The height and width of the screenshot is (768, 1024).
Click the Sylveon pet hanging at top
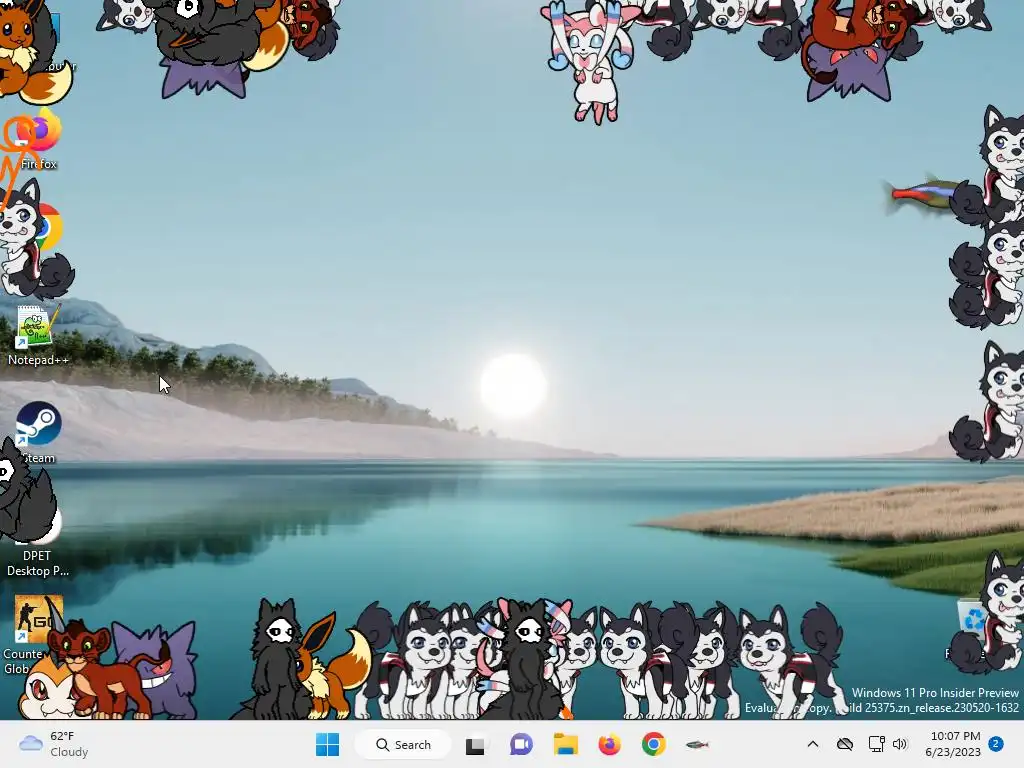pos(593,62)
